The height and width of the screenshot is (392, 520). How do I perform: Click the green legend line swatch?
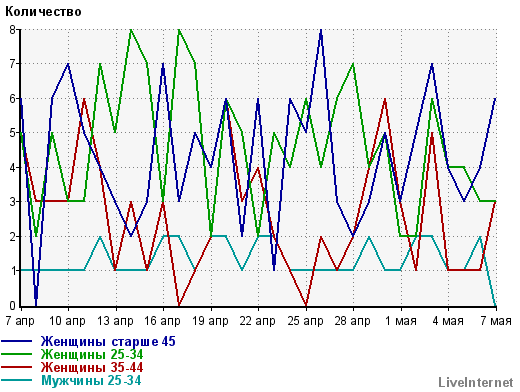17,354
